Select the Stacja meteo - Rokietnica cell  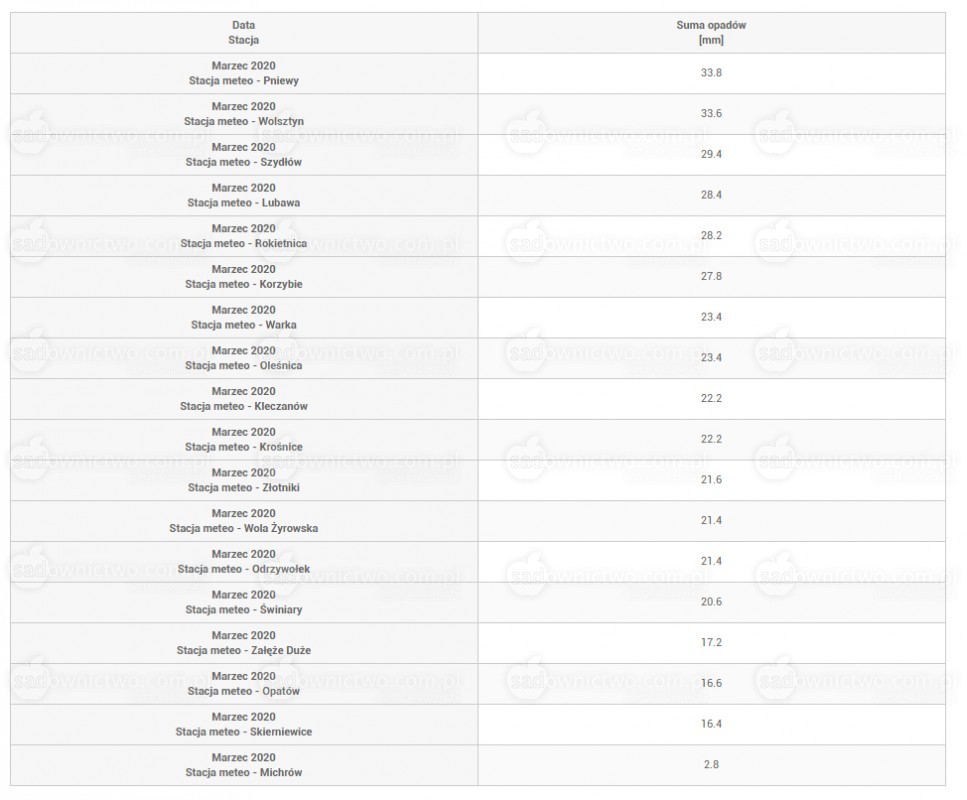pyautogui.click(x=244, y=236)
